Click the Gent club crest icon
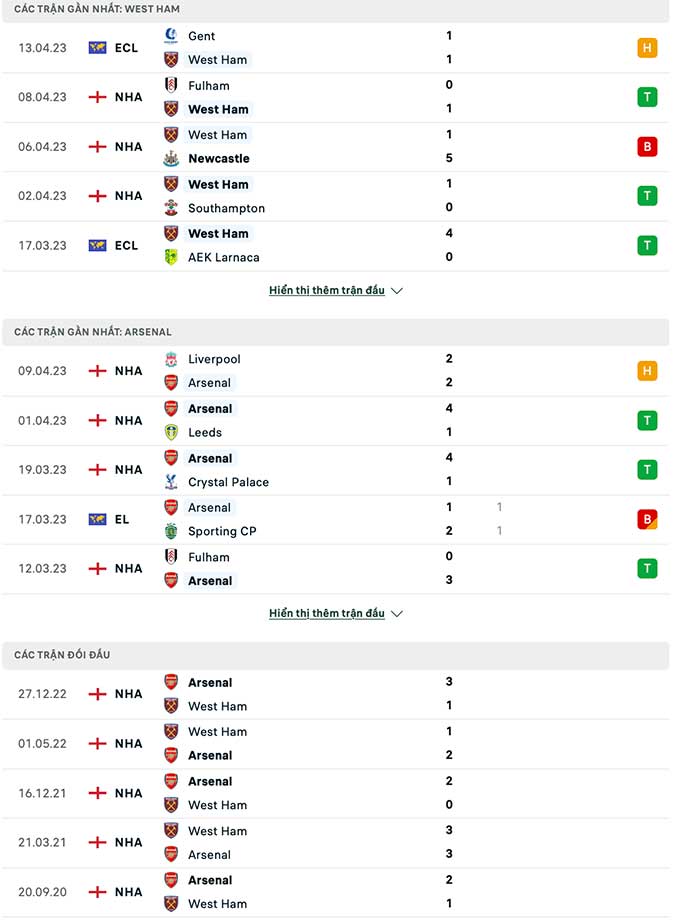This screenshot has width=680, height=924. [x=171, y=35]
